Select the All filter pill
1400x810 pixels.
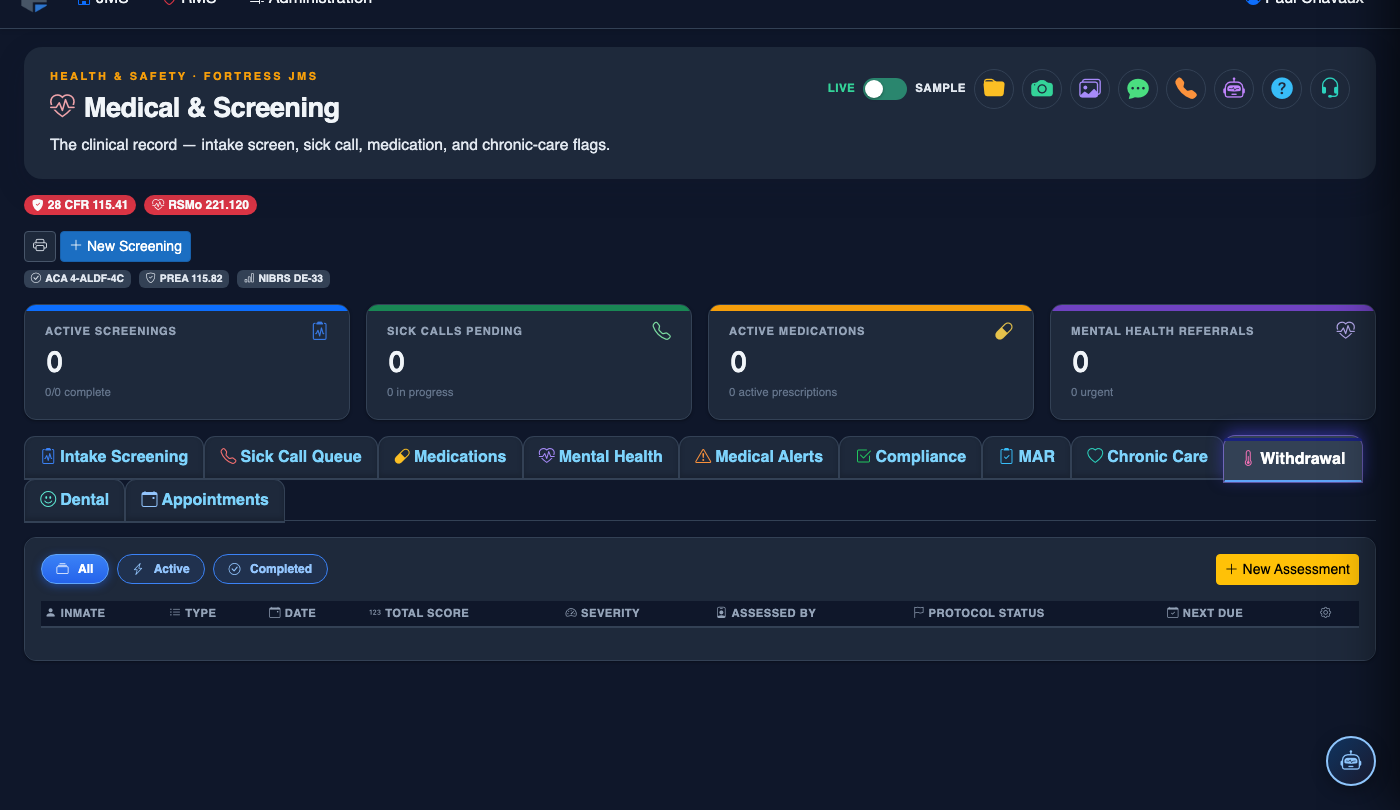pyautogui.click(x=75, y=569)
